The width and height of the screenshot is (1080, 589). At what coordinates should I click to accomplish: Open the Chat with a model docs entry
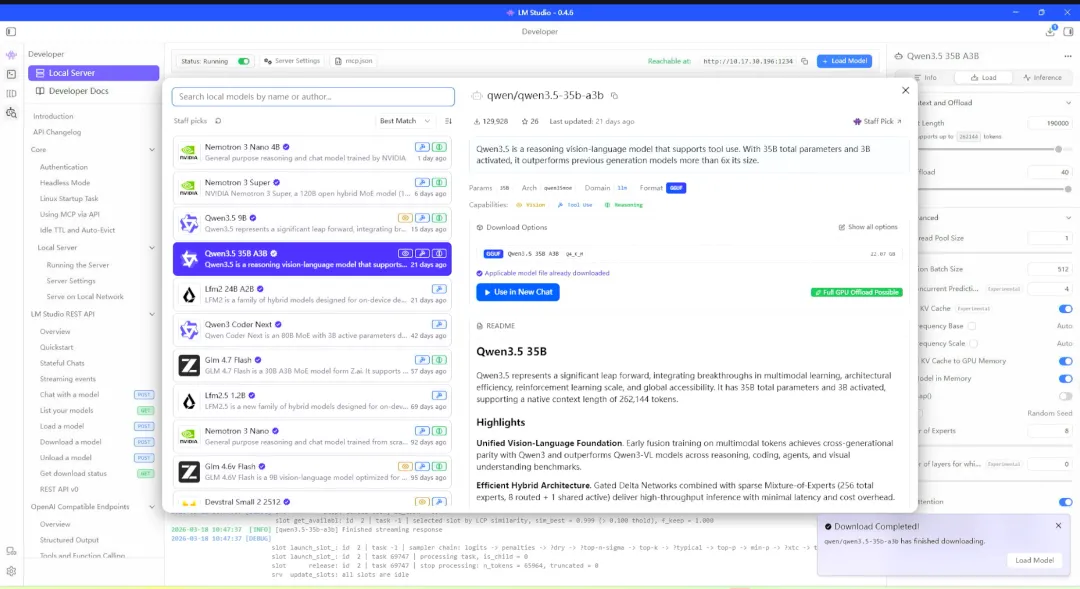70,395
